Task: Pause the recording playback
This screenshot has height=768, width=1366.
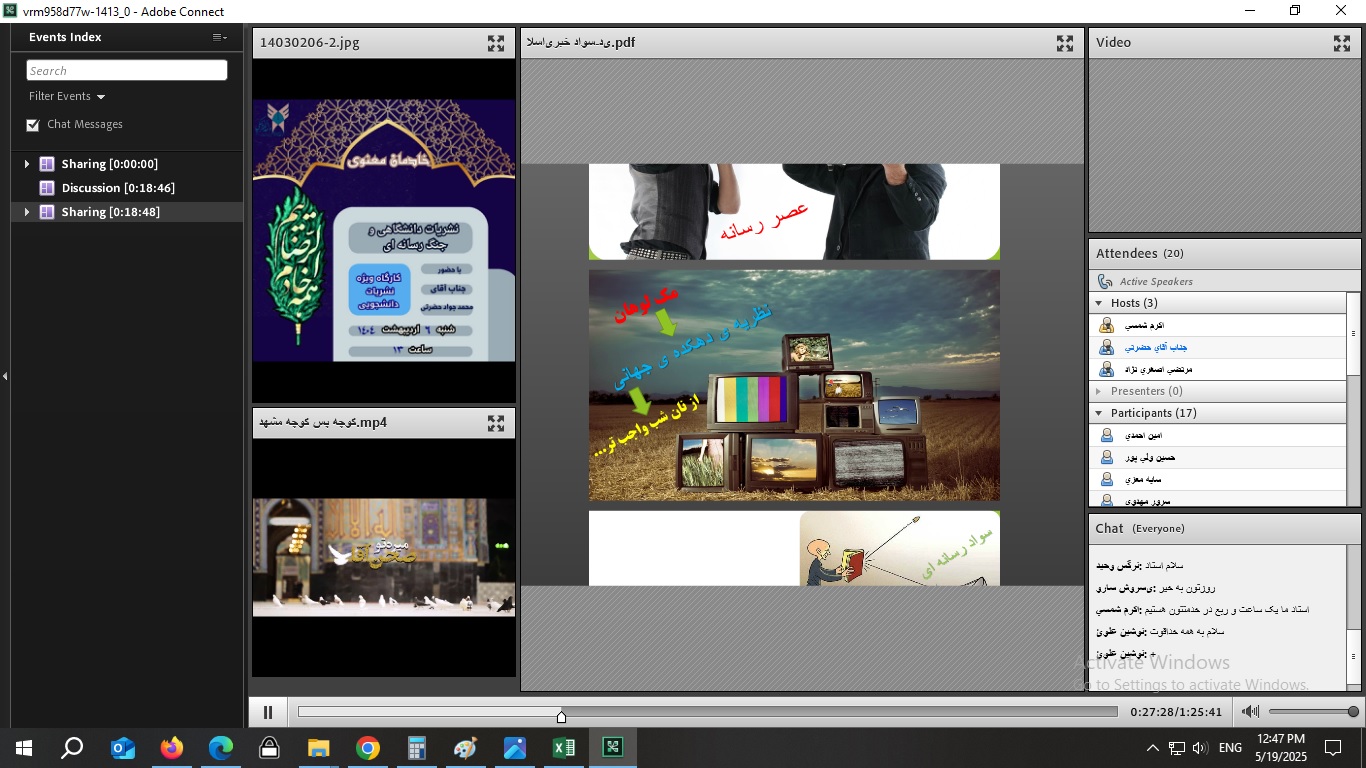Action: [268, 712]
